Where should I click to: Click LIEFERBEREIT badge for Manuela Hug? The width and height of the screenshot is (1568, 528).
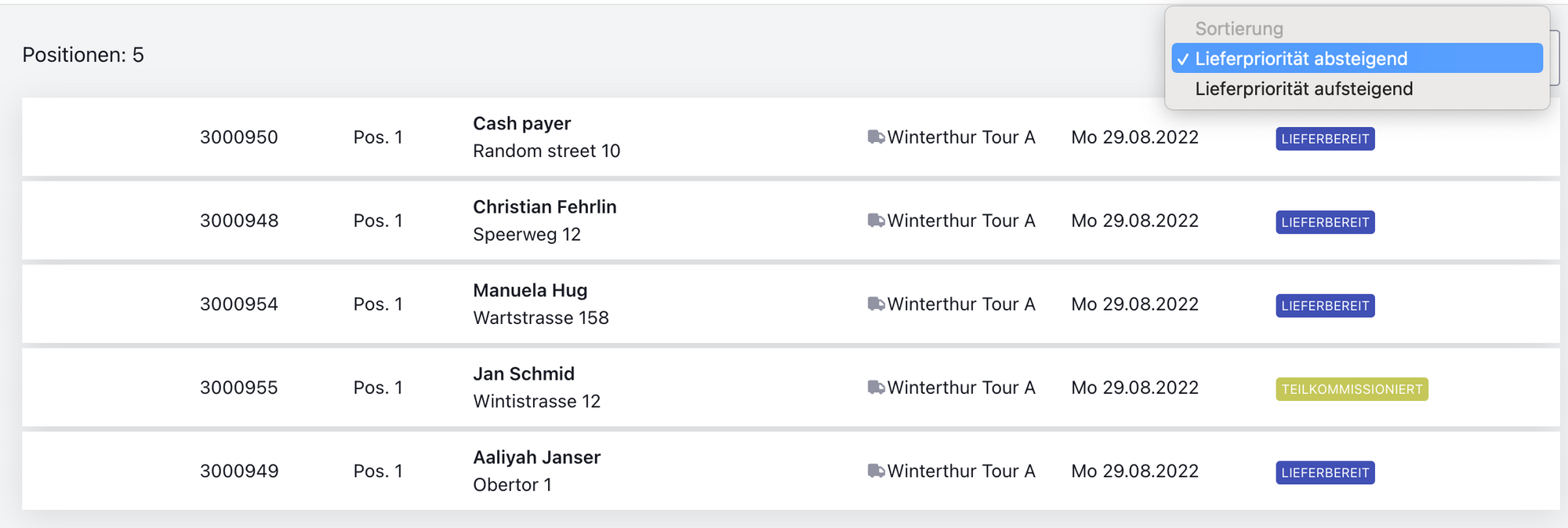coord(1325,306)
